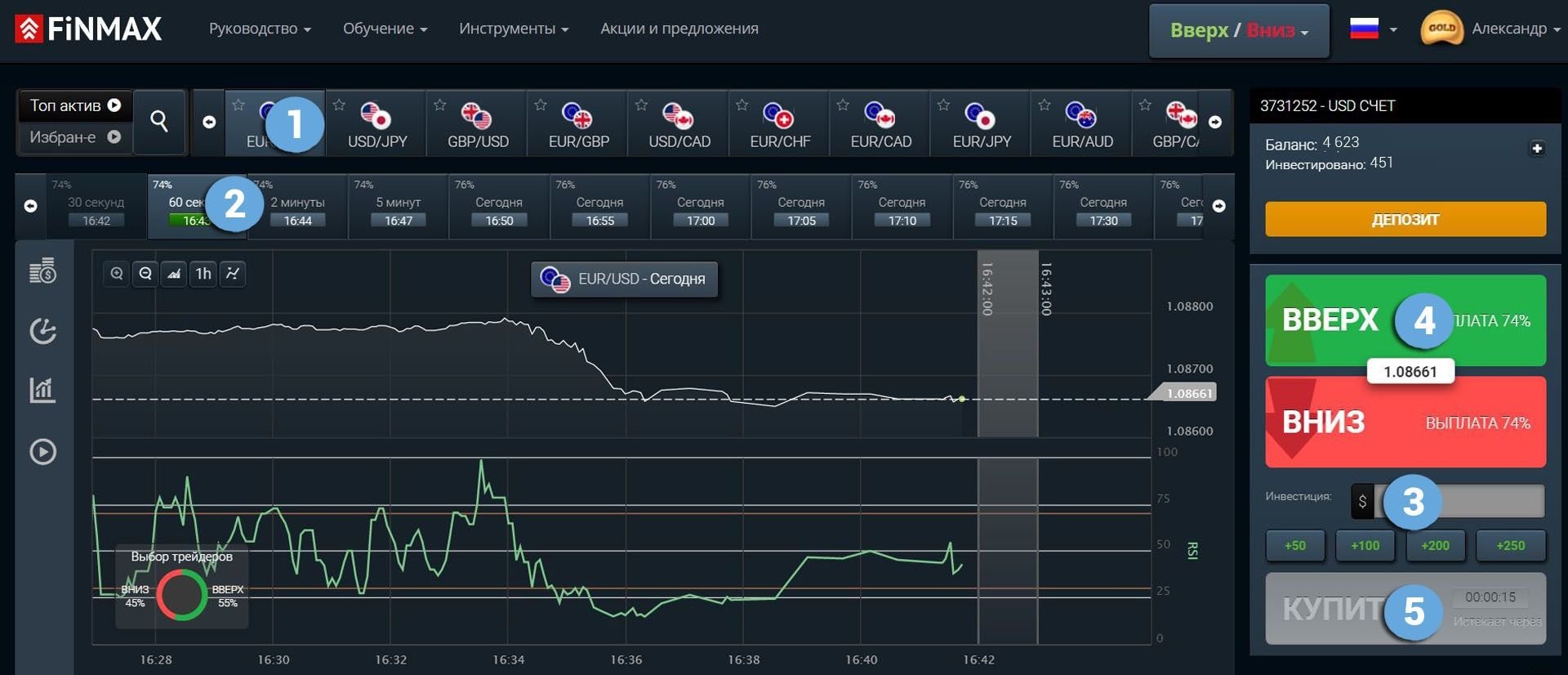
Task: Choose 2 минуты expiry 16:44
Action: coord(297,206)
